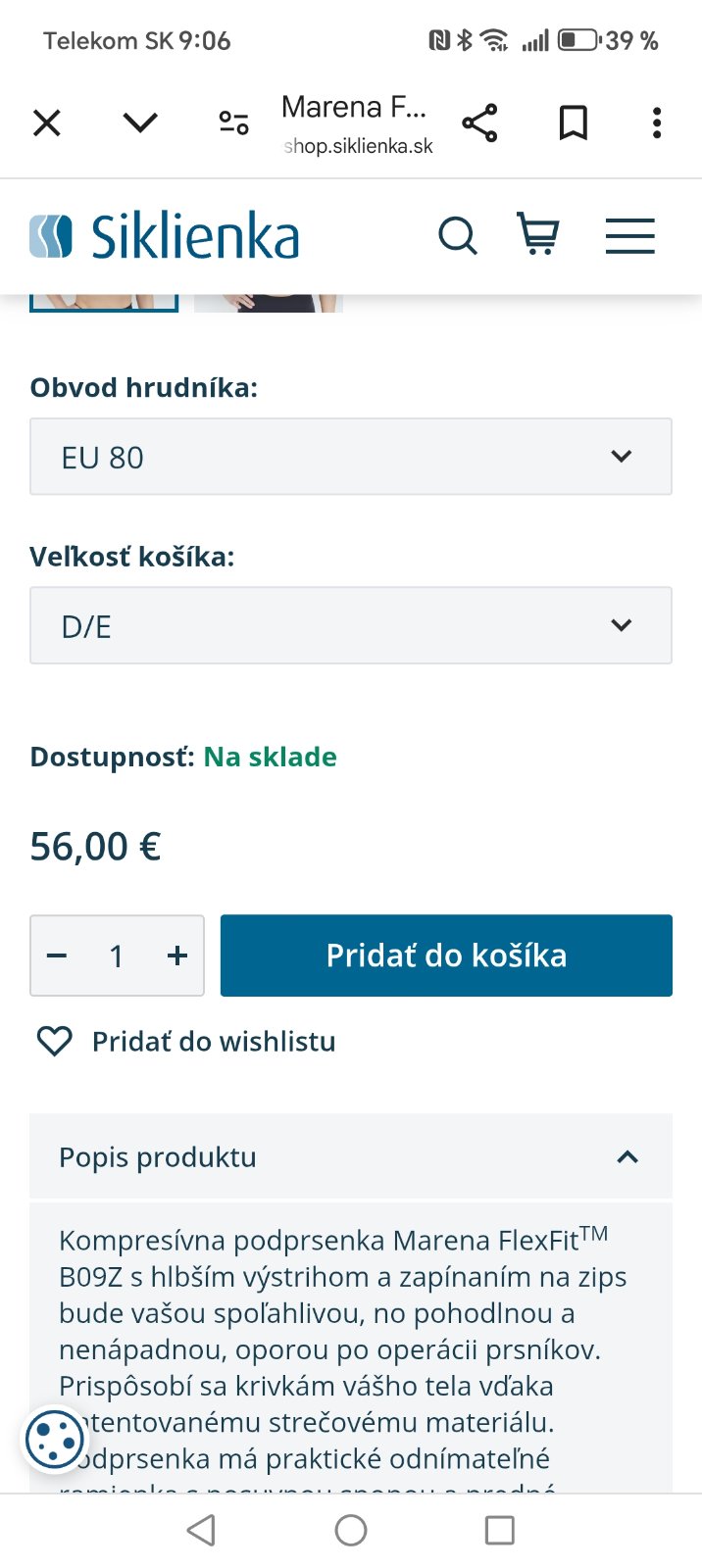This screenshot has height=1568, width=702.
Task: View the shopping cart
Action: click(x=538, y=235)
